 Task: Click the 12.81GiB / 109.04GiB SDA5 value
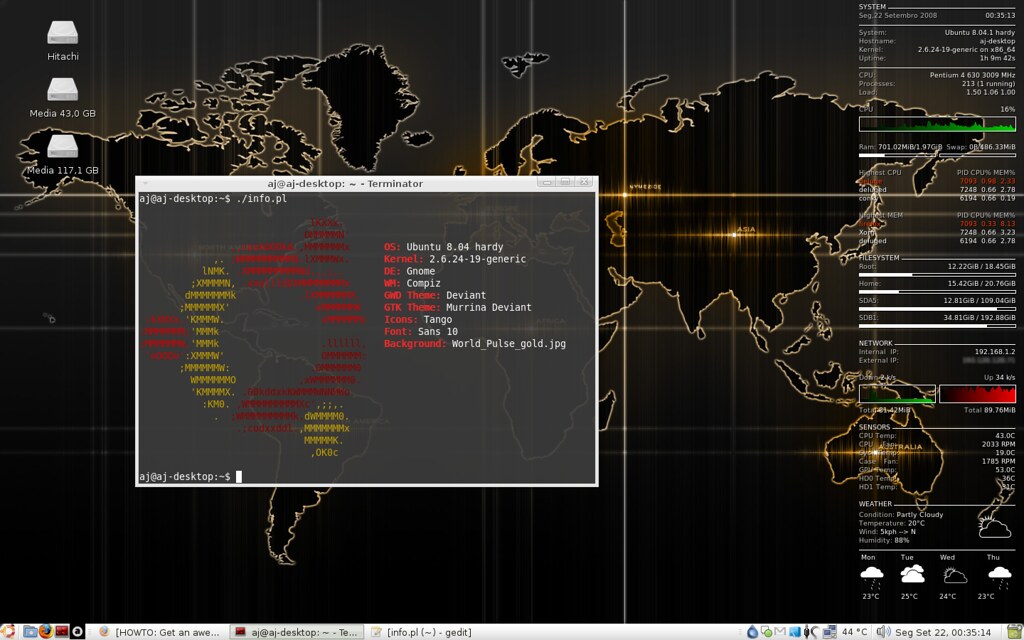click(x=979, y=300)
